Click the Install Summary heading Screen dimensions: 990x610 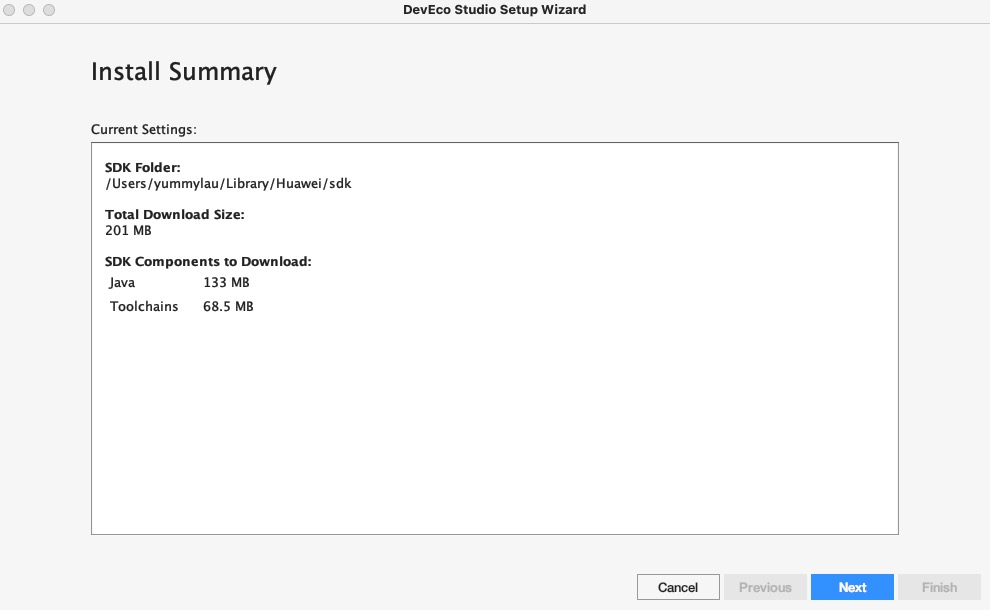[184, 71]
